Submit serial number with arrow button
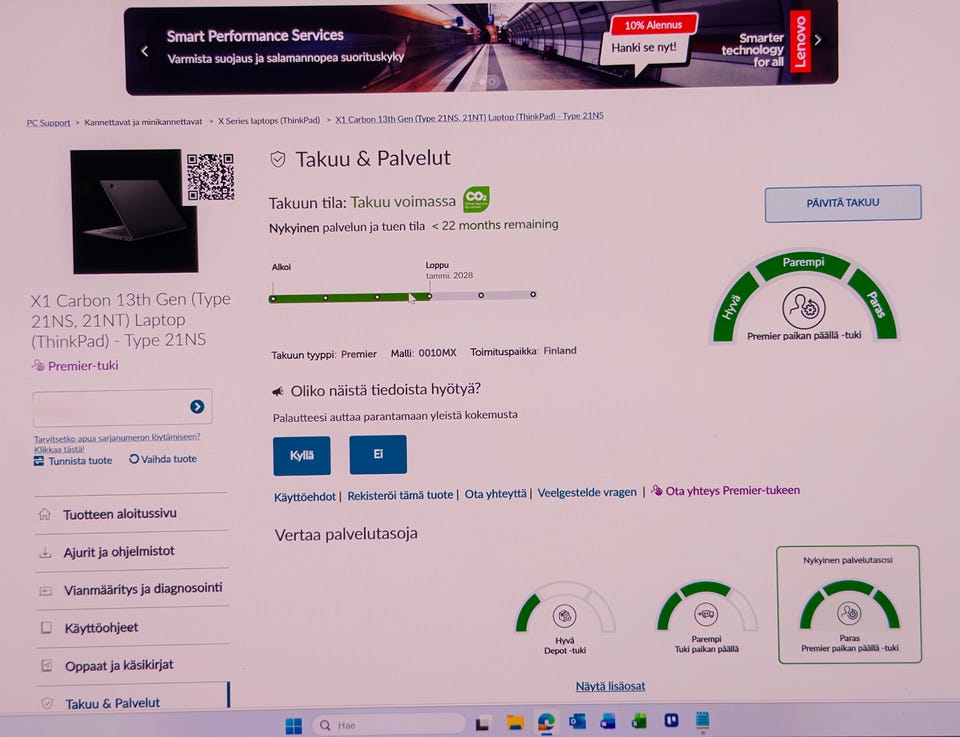The image size is (960, 737). pyautogui.click(x=197, y=406)
